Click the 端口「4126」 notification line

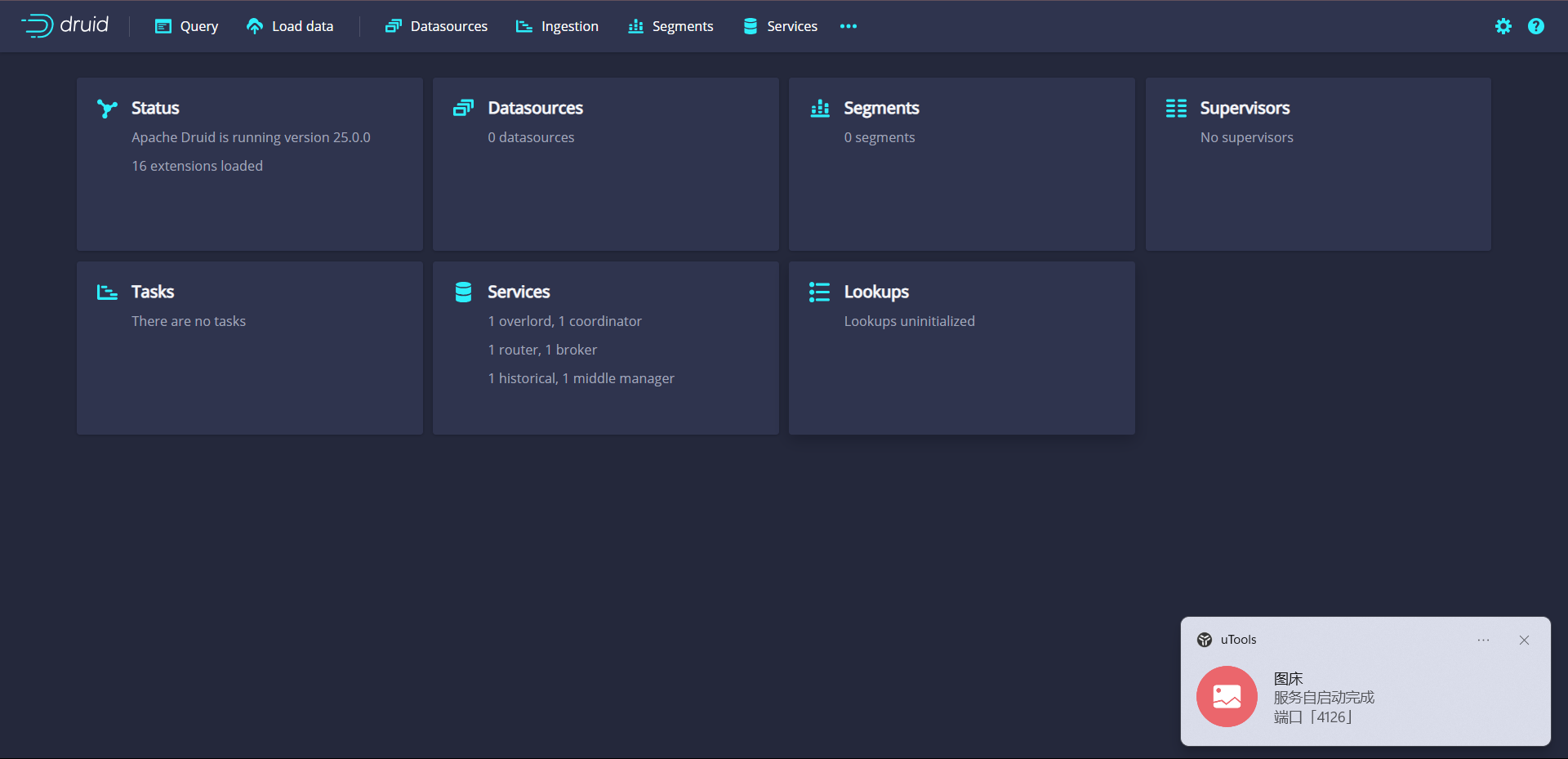[1314, 717]
